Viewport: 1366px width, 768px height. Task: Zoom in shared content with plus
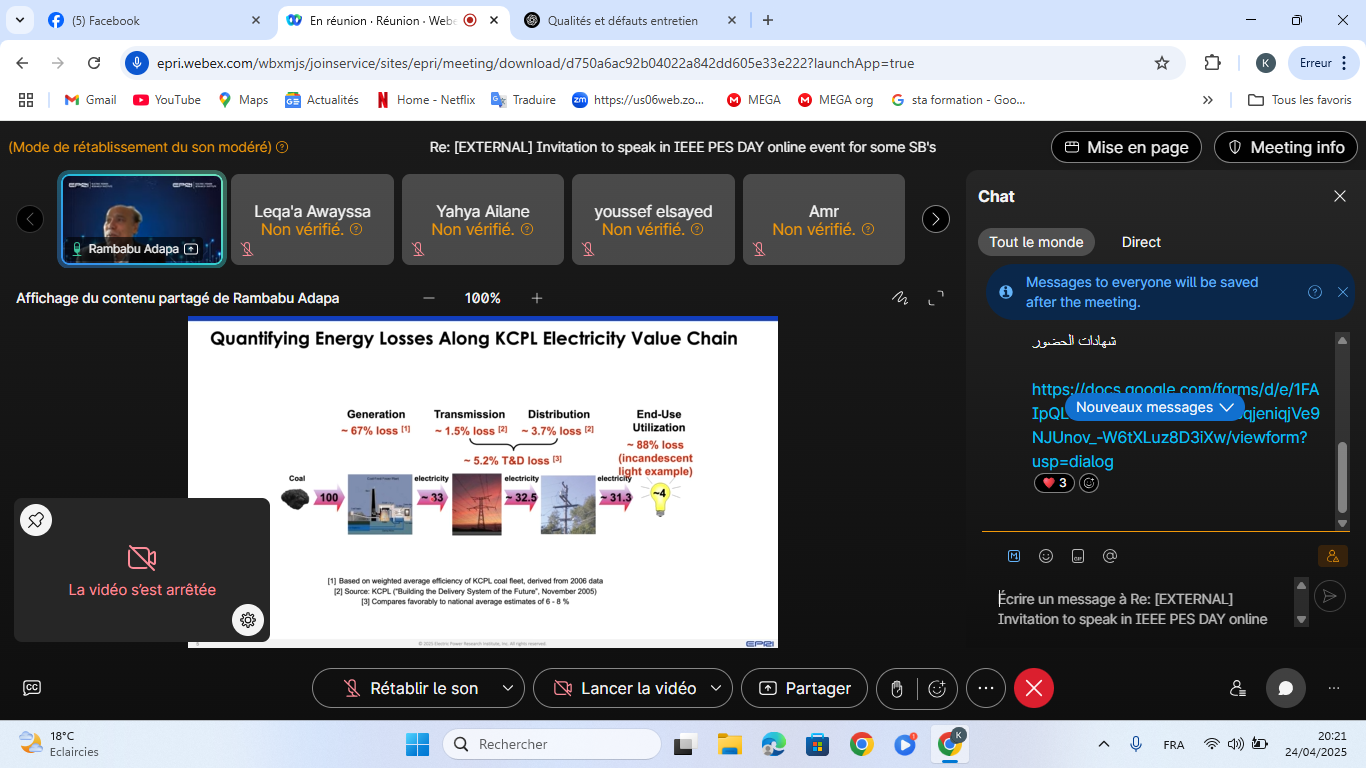(x=537, y=298)
